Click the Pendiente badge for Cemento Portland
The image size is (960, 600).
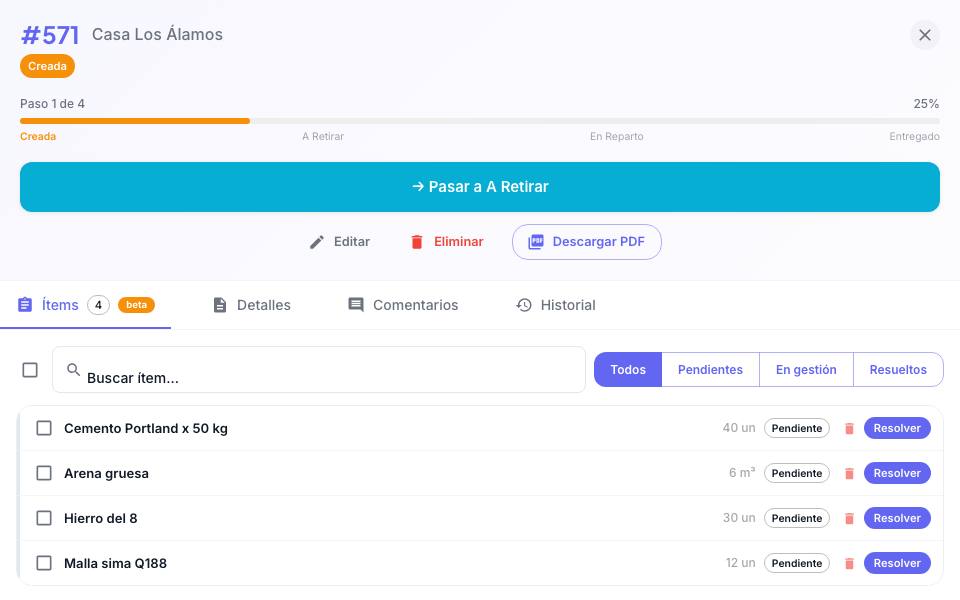797,429
